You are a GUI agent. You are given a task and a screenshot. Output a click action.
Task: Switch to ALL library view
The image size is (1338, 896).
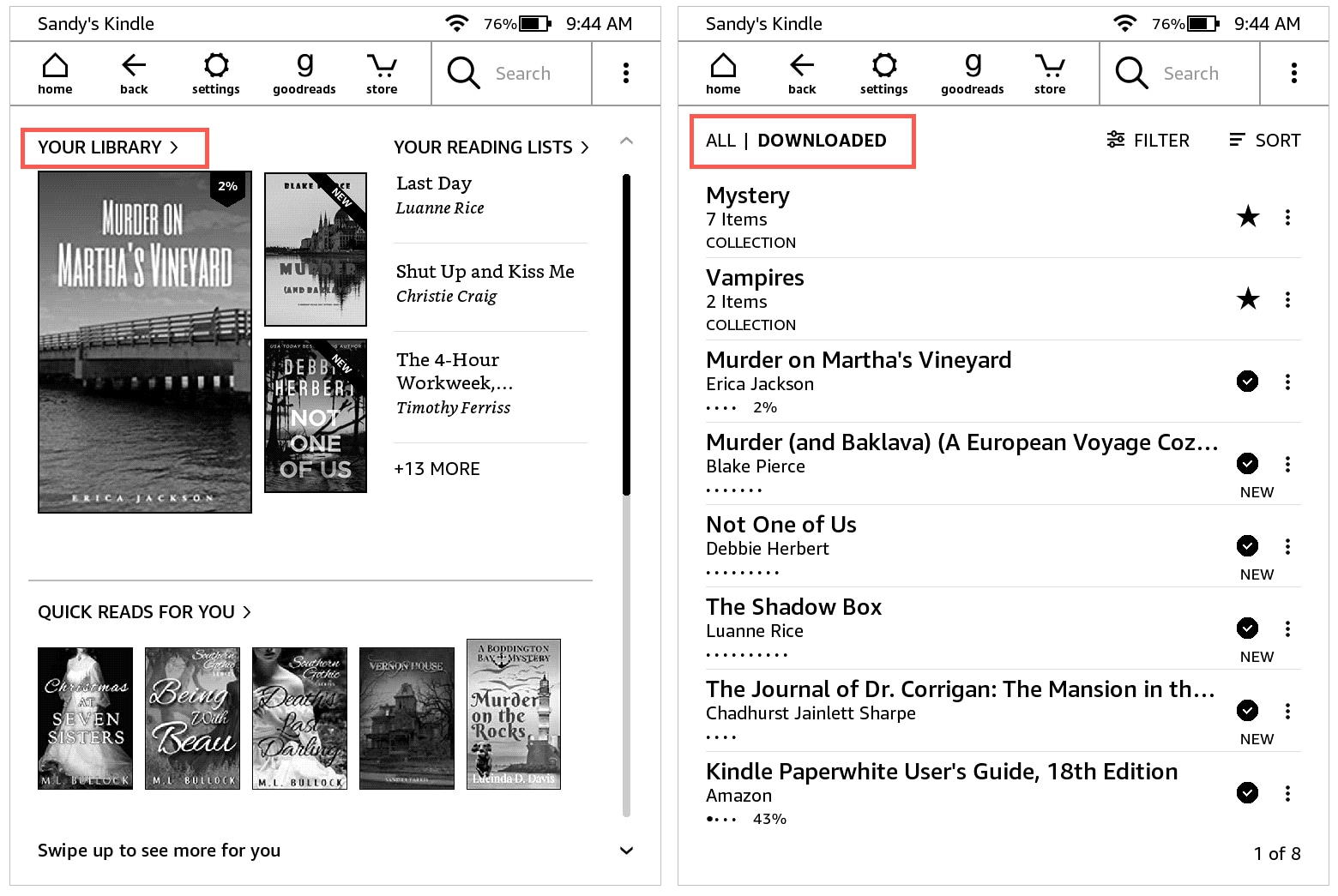720,141
